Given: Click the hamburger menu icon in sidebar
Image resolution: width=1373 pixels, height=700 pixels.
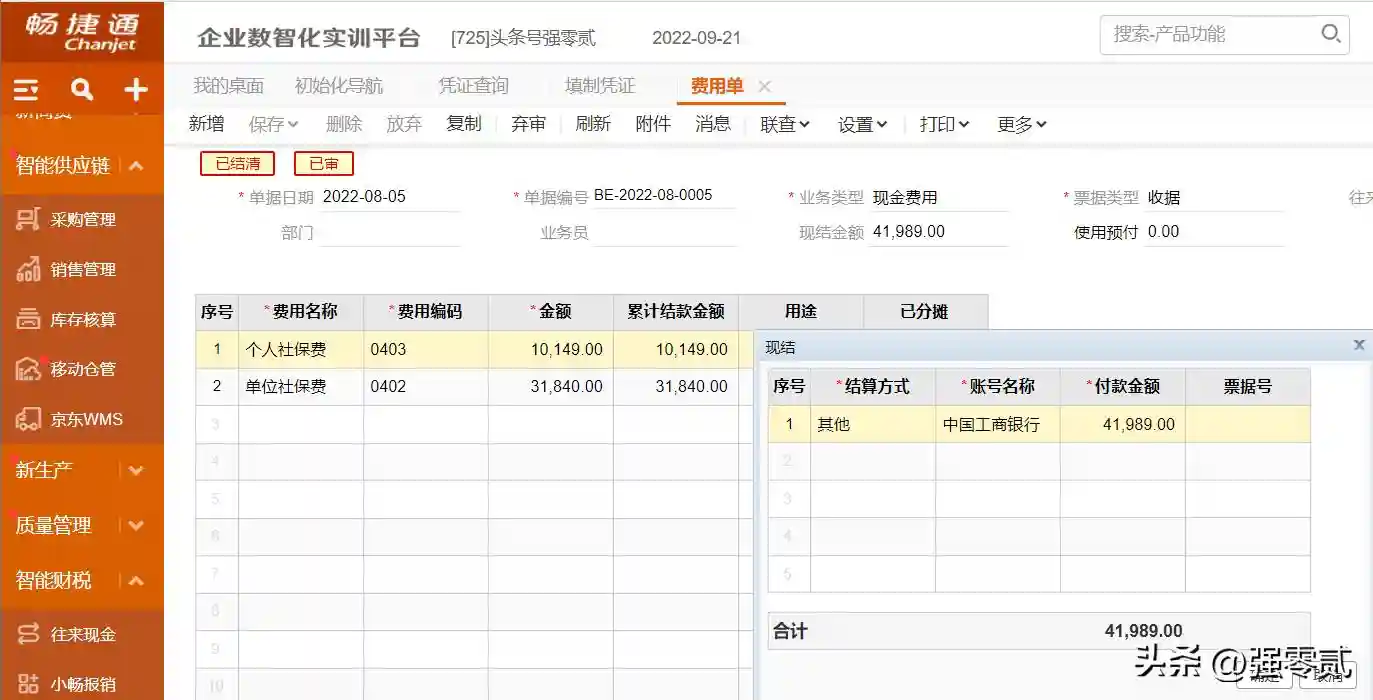Looking at the screenshot, I should pyautogui.click(x=26, y=90).
